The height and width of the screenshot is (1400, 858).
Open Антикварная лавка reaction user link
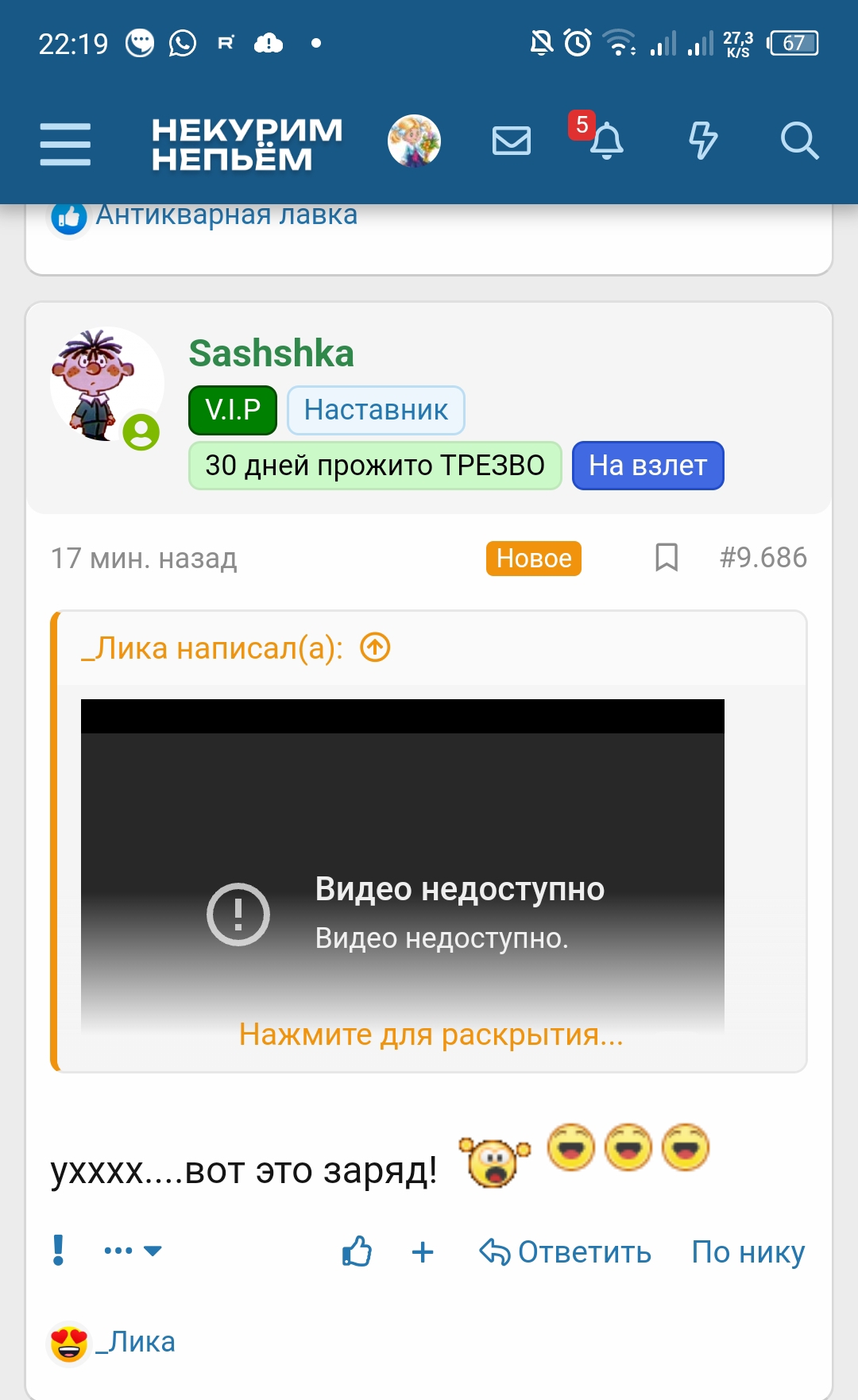coord(226,215)
